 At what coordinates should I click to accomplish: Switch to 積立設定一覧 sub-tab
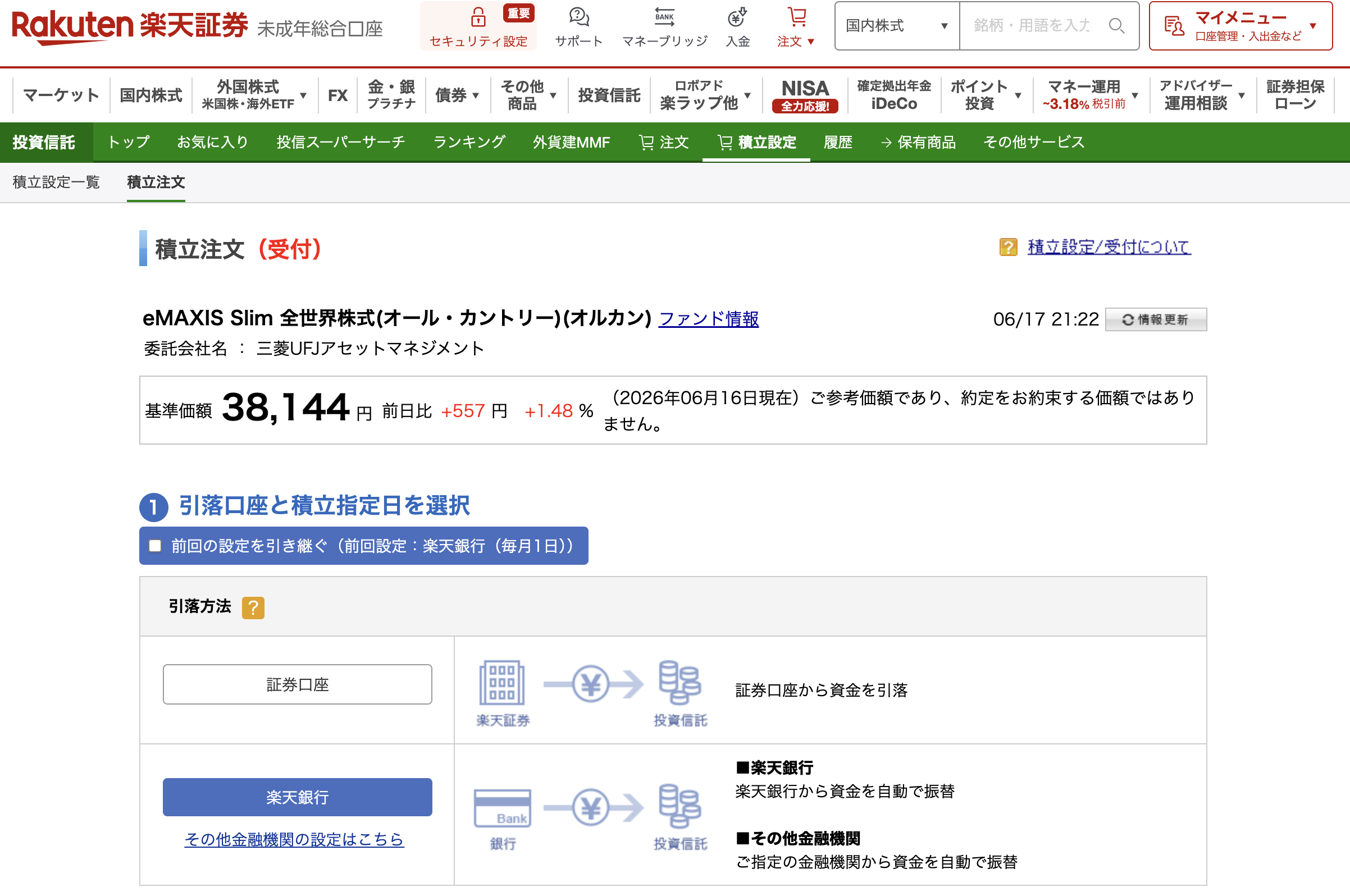tap(56, 182)
